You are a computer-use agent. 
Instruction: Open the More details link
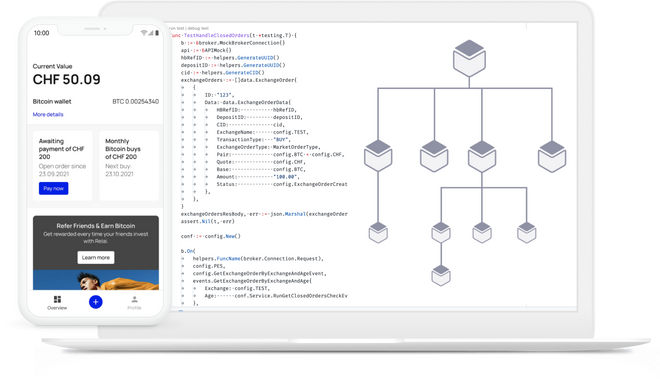click(48, 114)
